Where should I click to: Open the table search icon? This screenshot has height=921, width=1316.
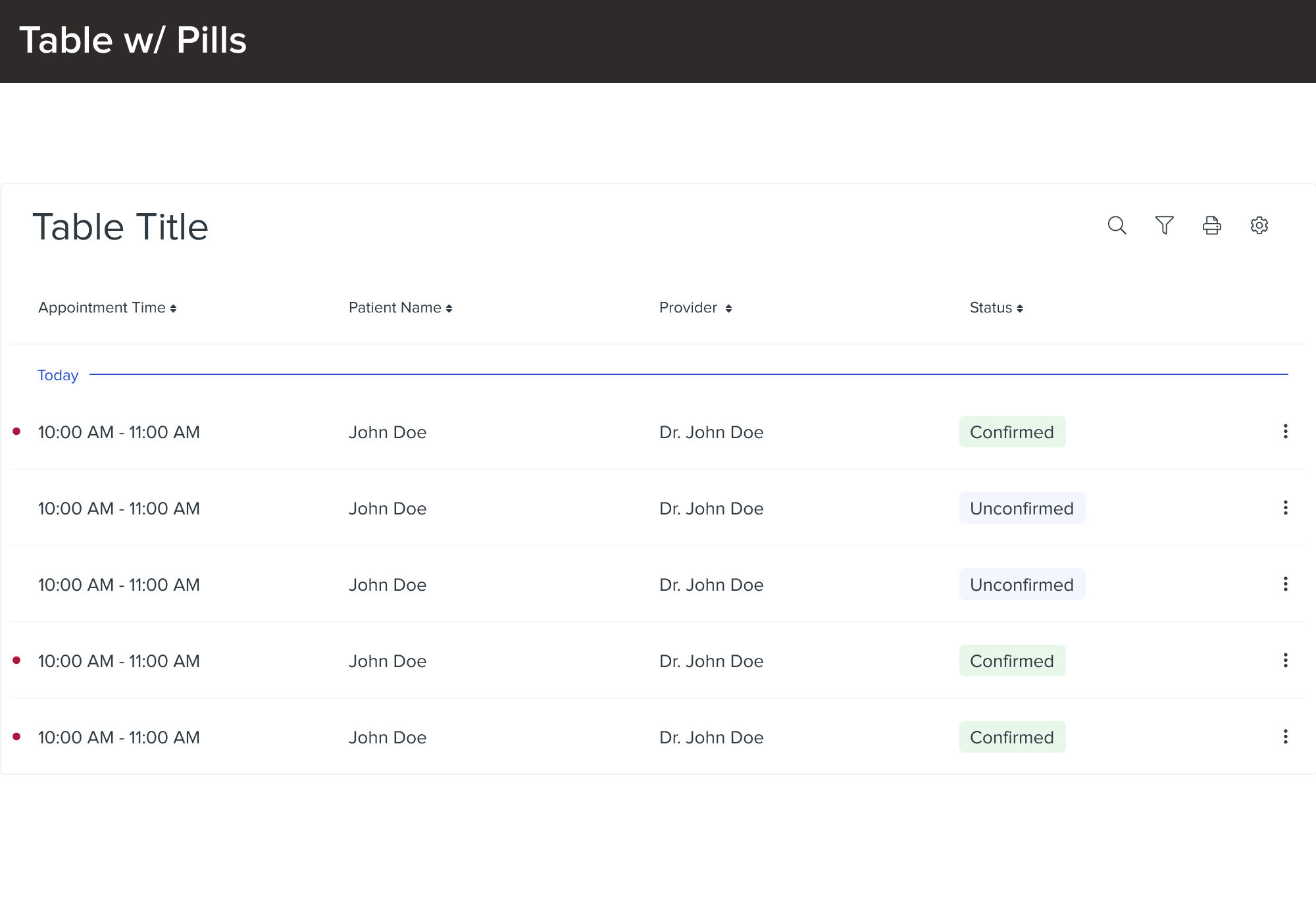coord(1117,226)
